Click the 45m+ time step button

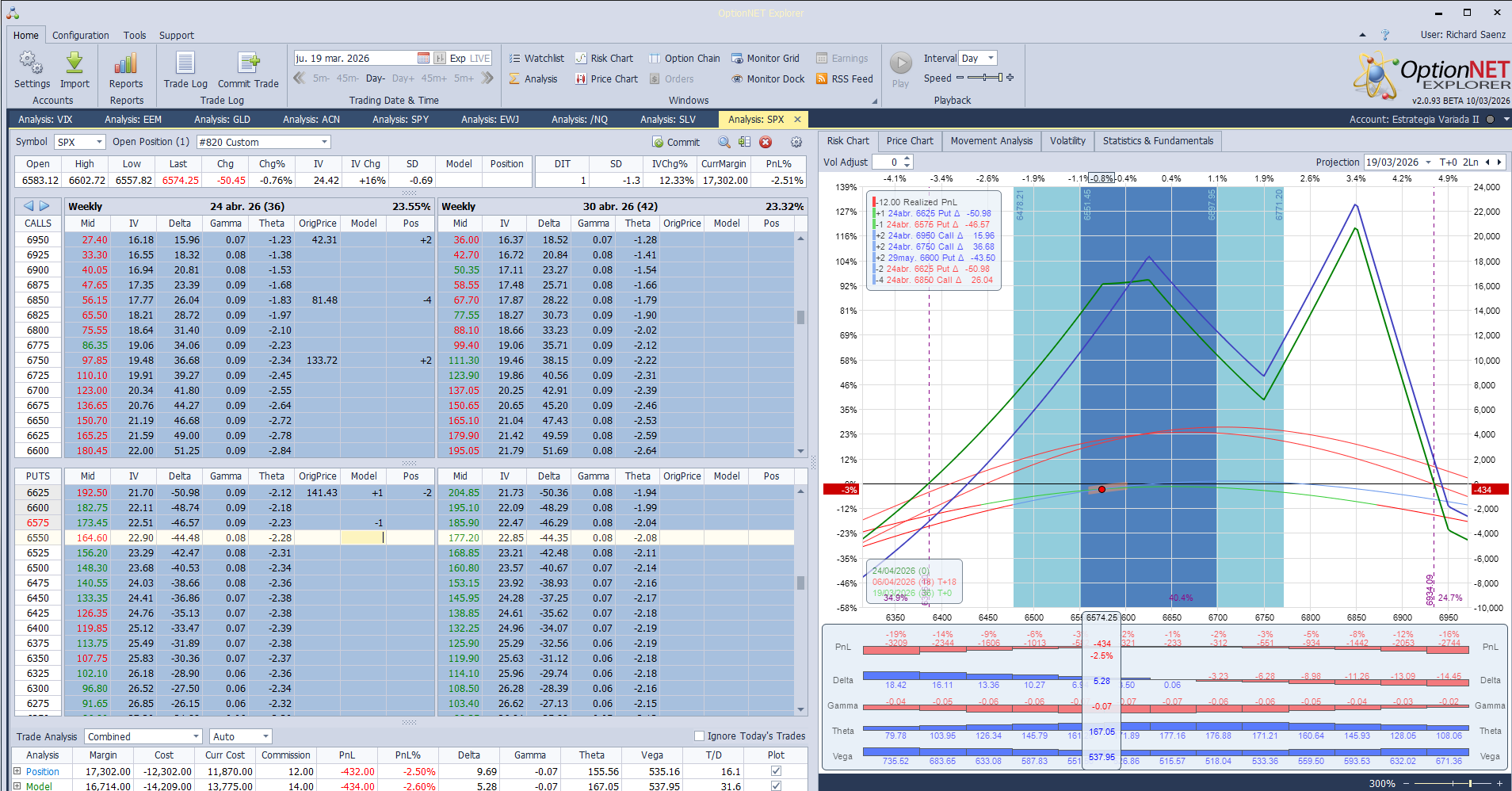434,78
